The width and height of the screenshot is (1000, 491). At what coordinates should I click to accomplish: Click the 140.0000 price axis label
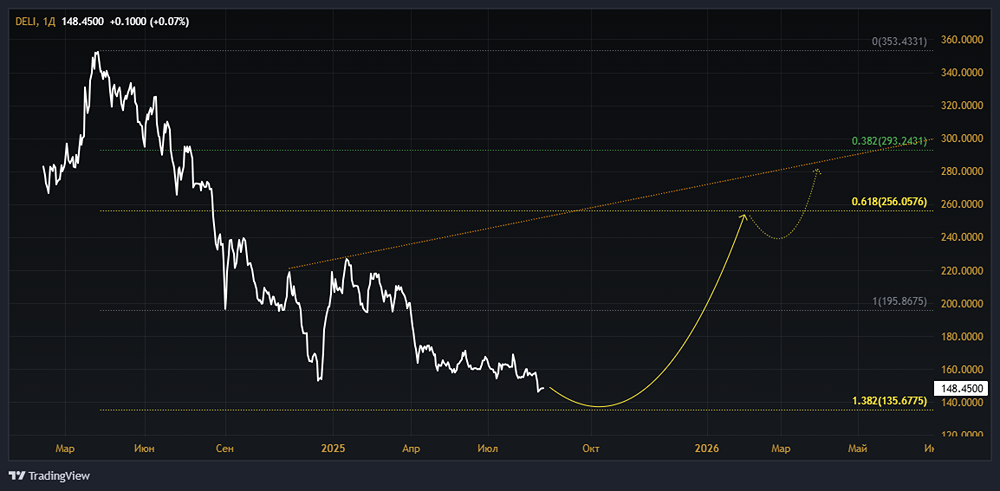pyautogui.click(x=962, y=403)
